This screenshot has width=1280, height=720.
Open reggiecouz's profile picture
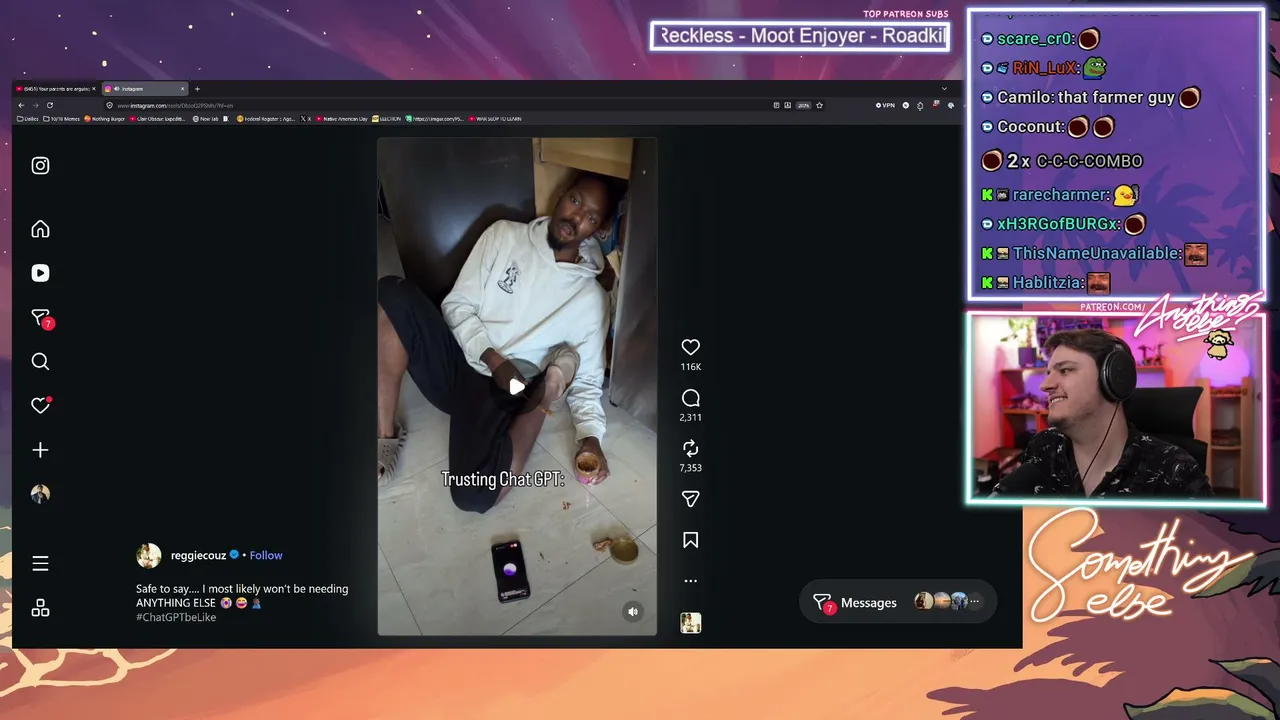pyautogui.click(x=149, y=556)
